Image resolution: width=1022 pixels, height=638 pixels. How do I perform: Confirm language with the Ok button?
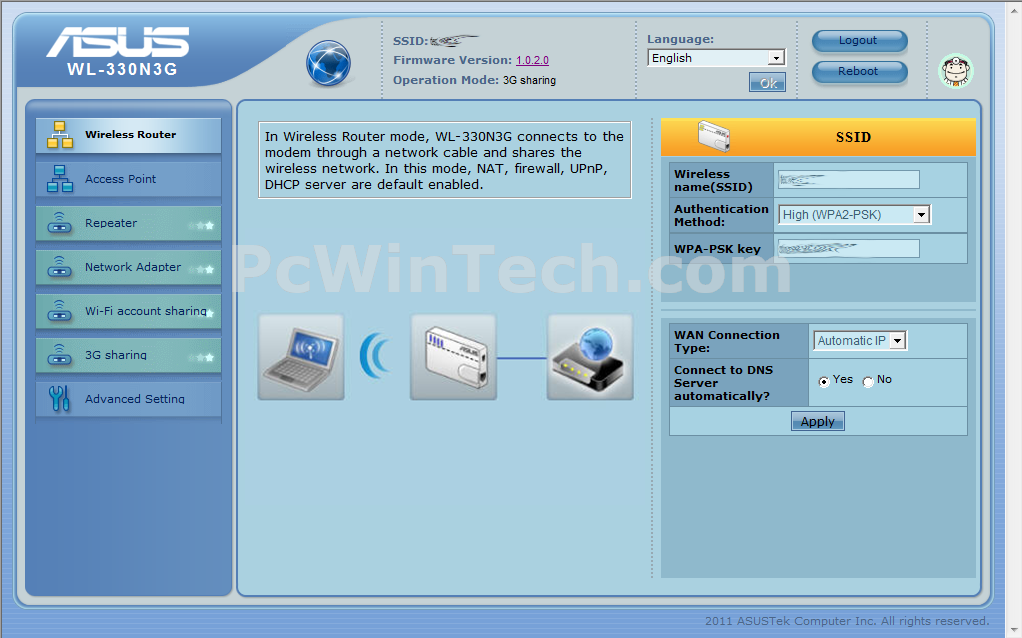[767, 83]
